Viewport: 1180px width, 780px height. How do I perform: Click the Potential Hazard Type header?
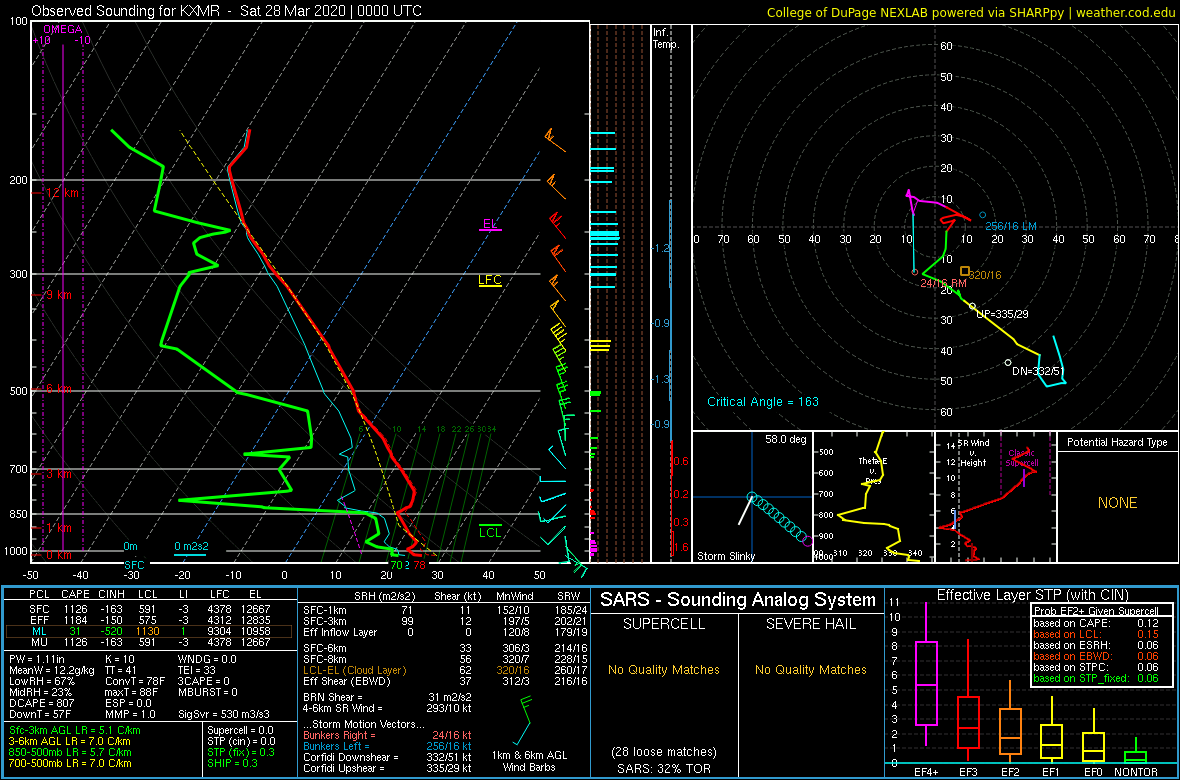coord(1117,442)
